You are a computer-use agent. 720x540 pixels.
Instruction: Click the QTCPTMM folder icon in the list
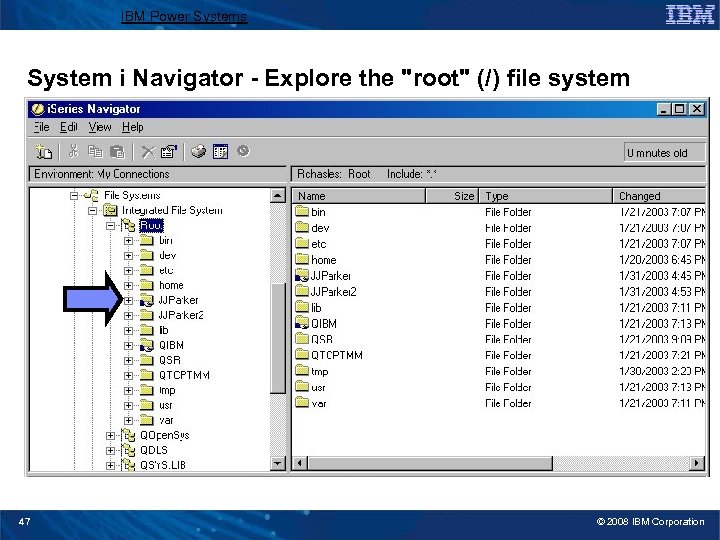point(302,355)
